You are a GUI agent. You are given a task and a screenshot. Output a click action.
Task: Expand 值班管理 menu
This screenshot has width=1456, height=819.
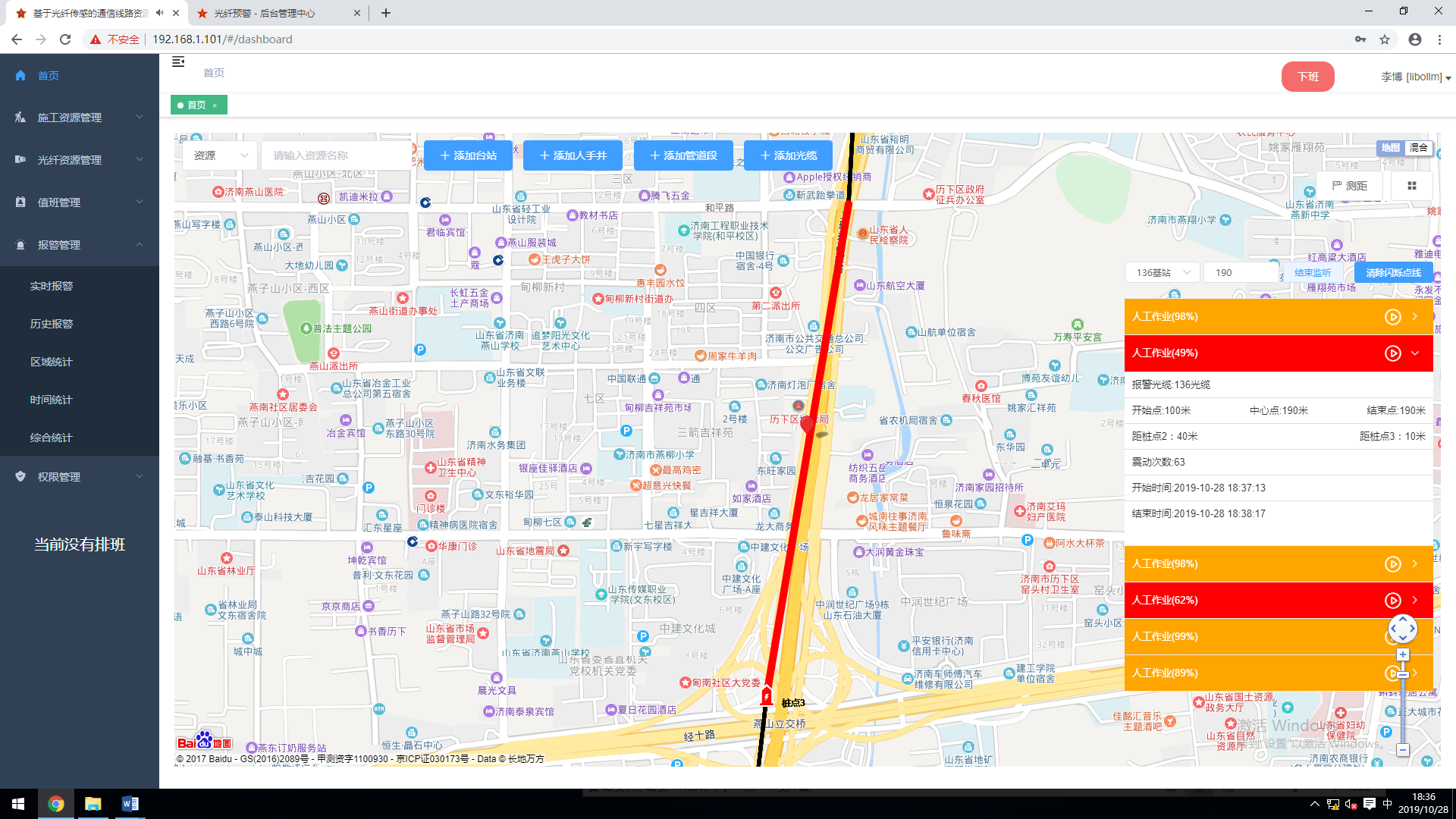click(x=80, y=202)
